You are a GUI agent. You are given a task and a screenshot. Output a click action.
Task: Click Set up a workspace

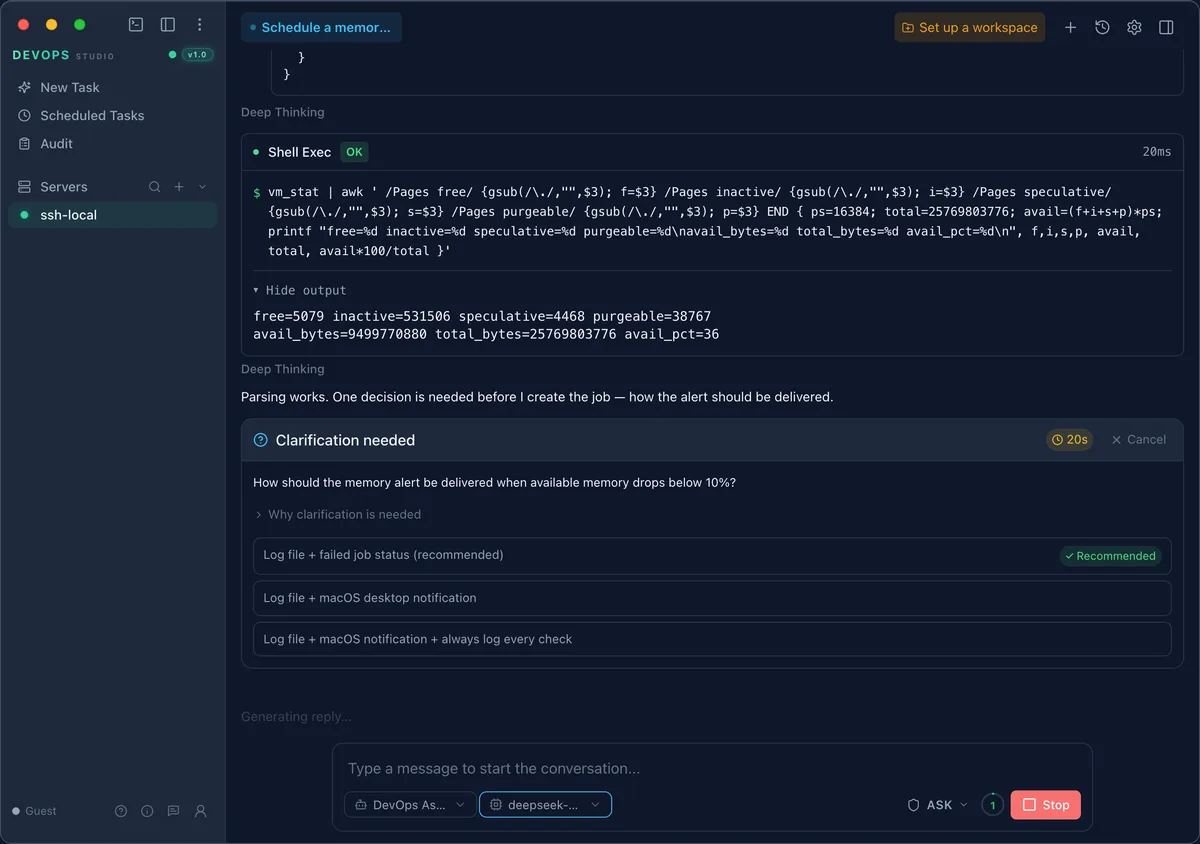click(x=969, y=27)
